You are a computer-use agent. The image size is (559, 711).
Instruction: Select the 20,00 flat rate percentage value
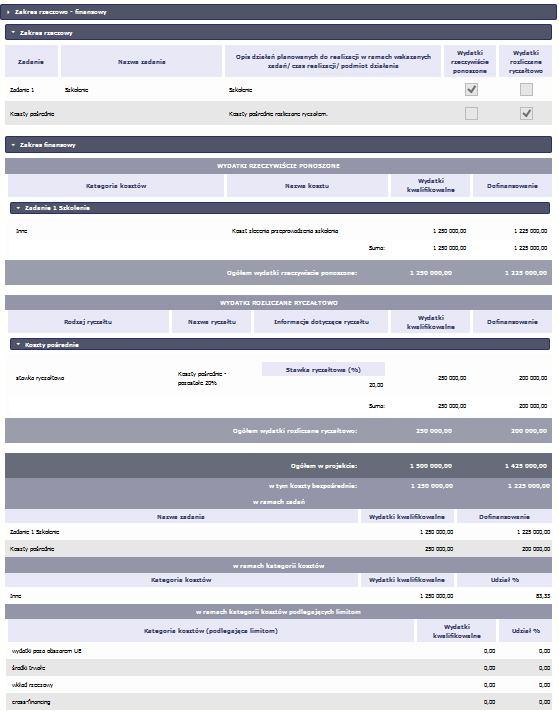click(x=376, y=385)
